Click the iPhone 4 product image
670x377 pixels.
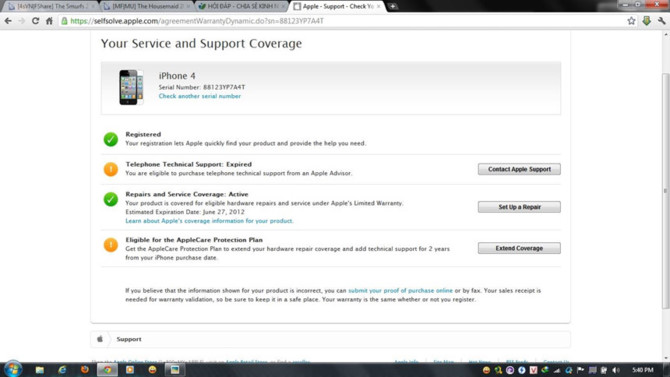(131, 87)
